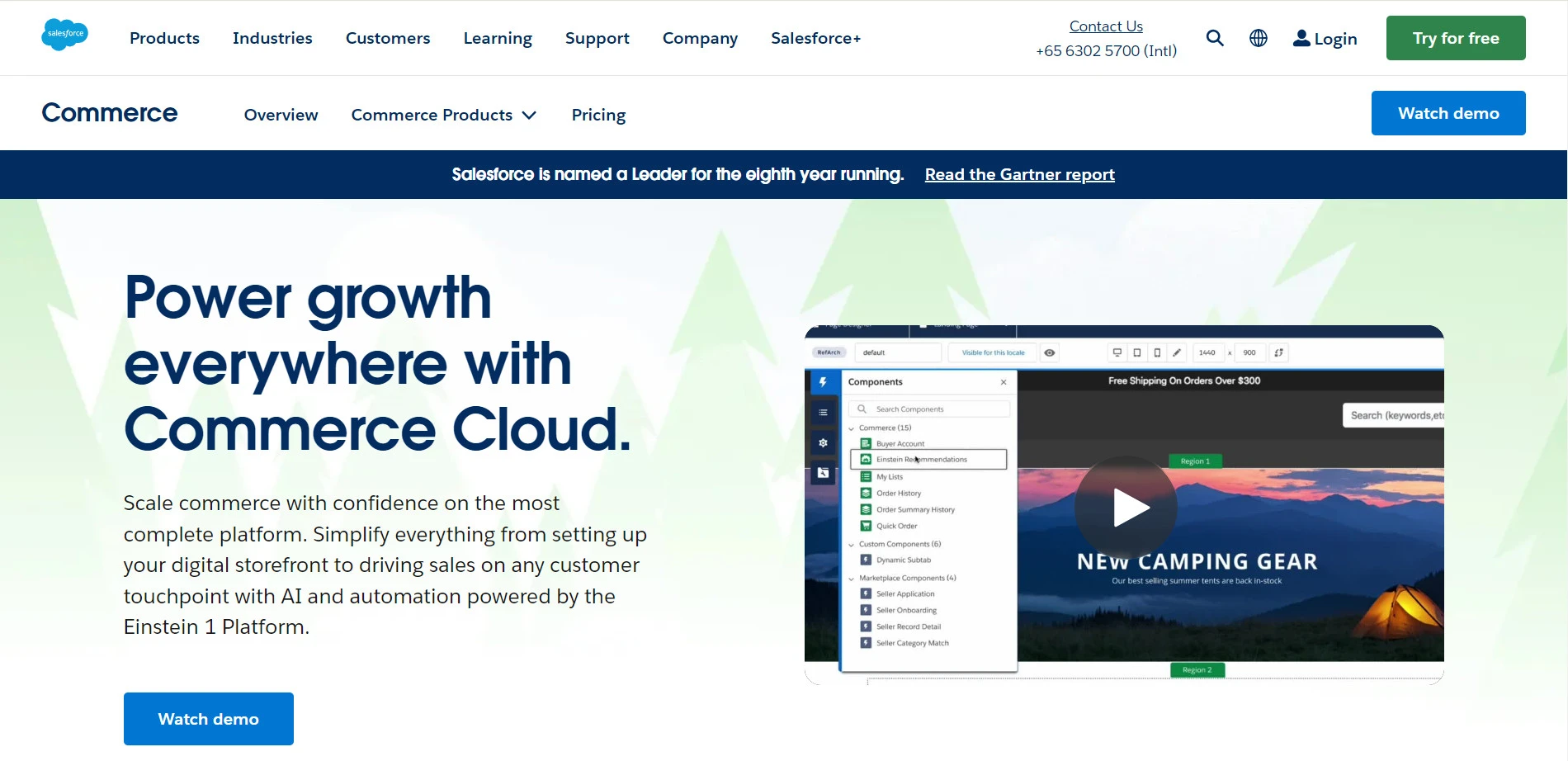1568x761 pixels.
Task: Switch preview to desktop view
Action: pyautogui.click(x=1117, y=352)
